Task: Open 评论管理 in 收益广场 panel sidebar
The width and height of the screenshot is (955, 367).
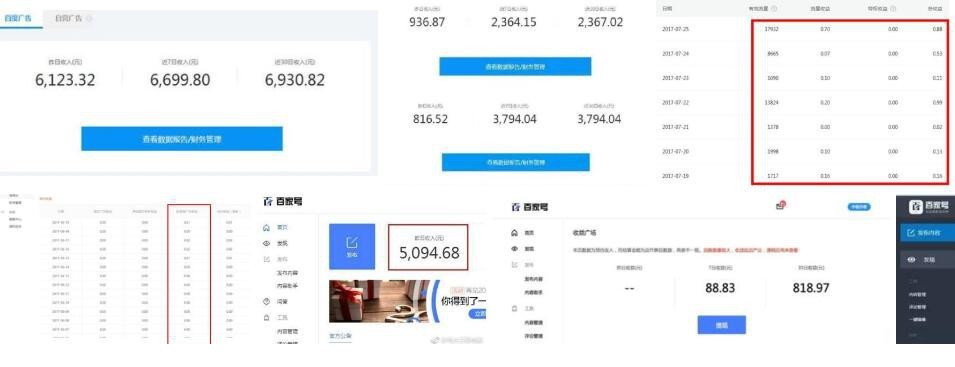Action: pyautogui.click(x=534, y=336)
